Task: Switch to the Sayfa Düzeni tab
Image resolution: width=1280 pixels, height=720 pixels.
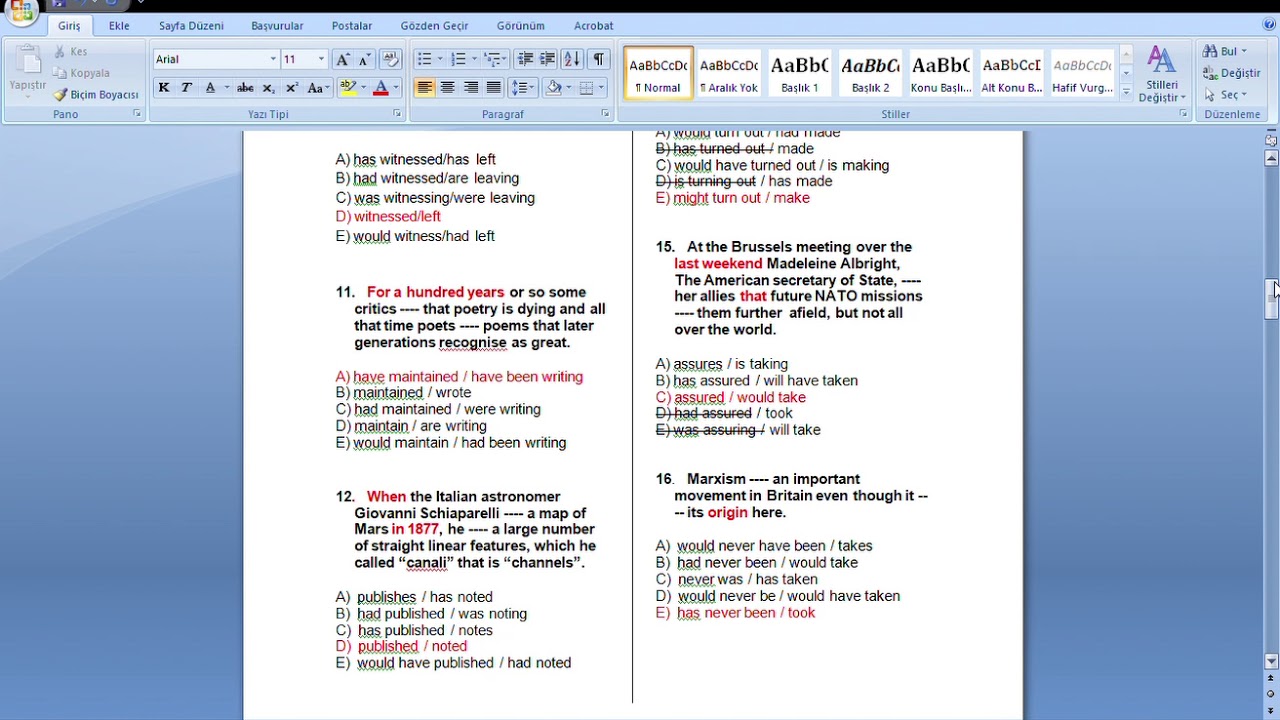Action: click(191, 25)
